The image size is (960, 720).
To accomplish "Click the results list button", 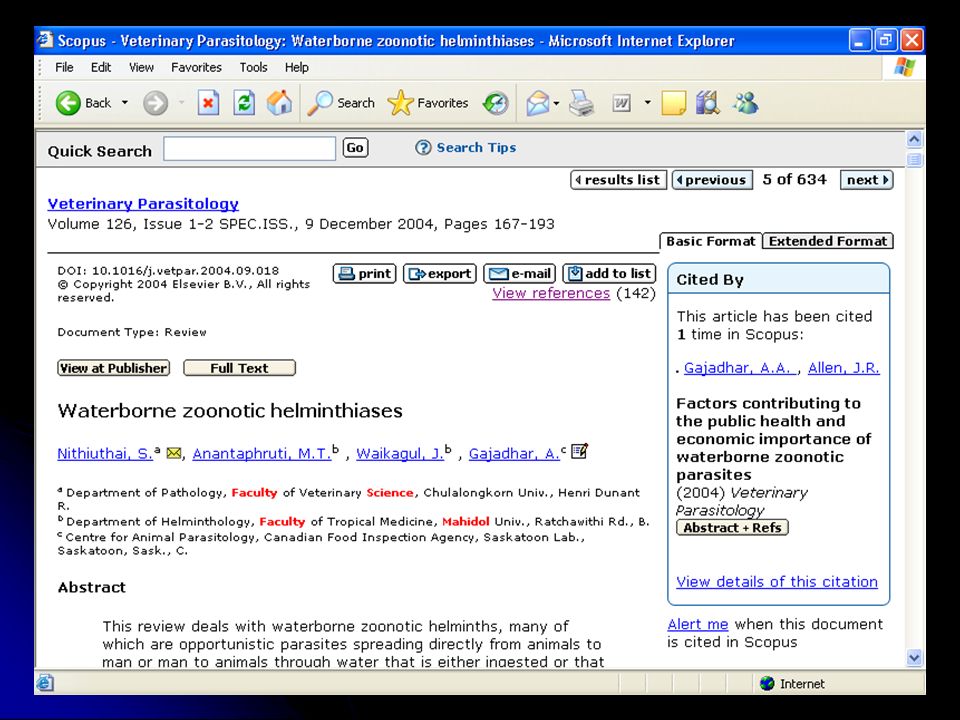I will coord(618,179).
